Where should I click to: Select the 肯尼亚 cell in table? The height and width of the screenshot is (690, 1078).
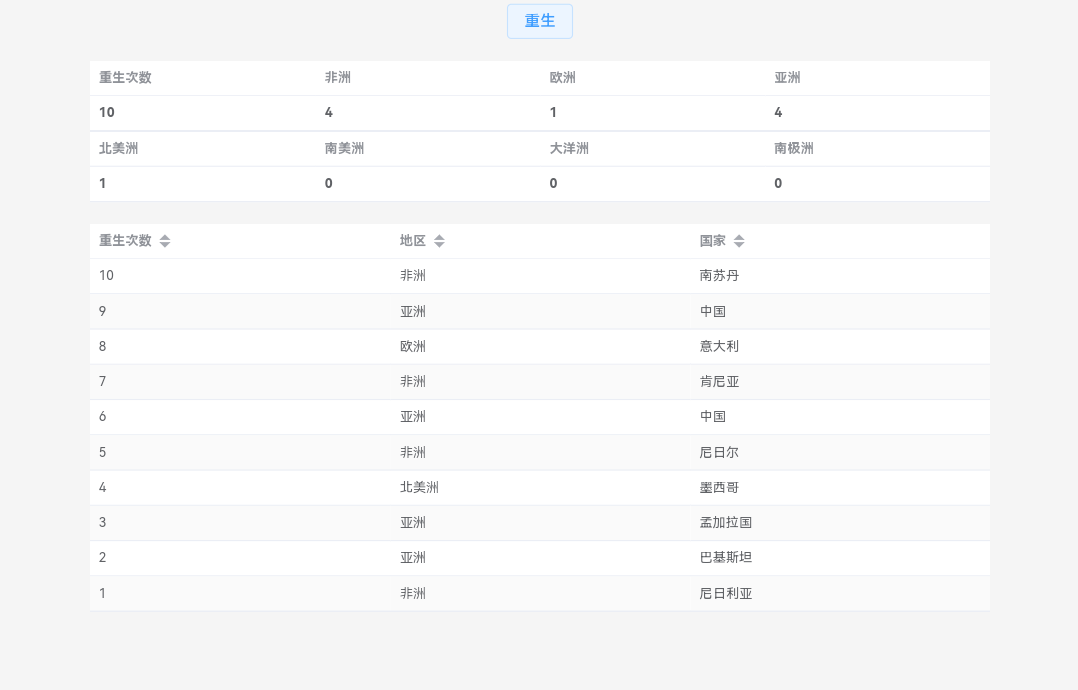(719, 381)
